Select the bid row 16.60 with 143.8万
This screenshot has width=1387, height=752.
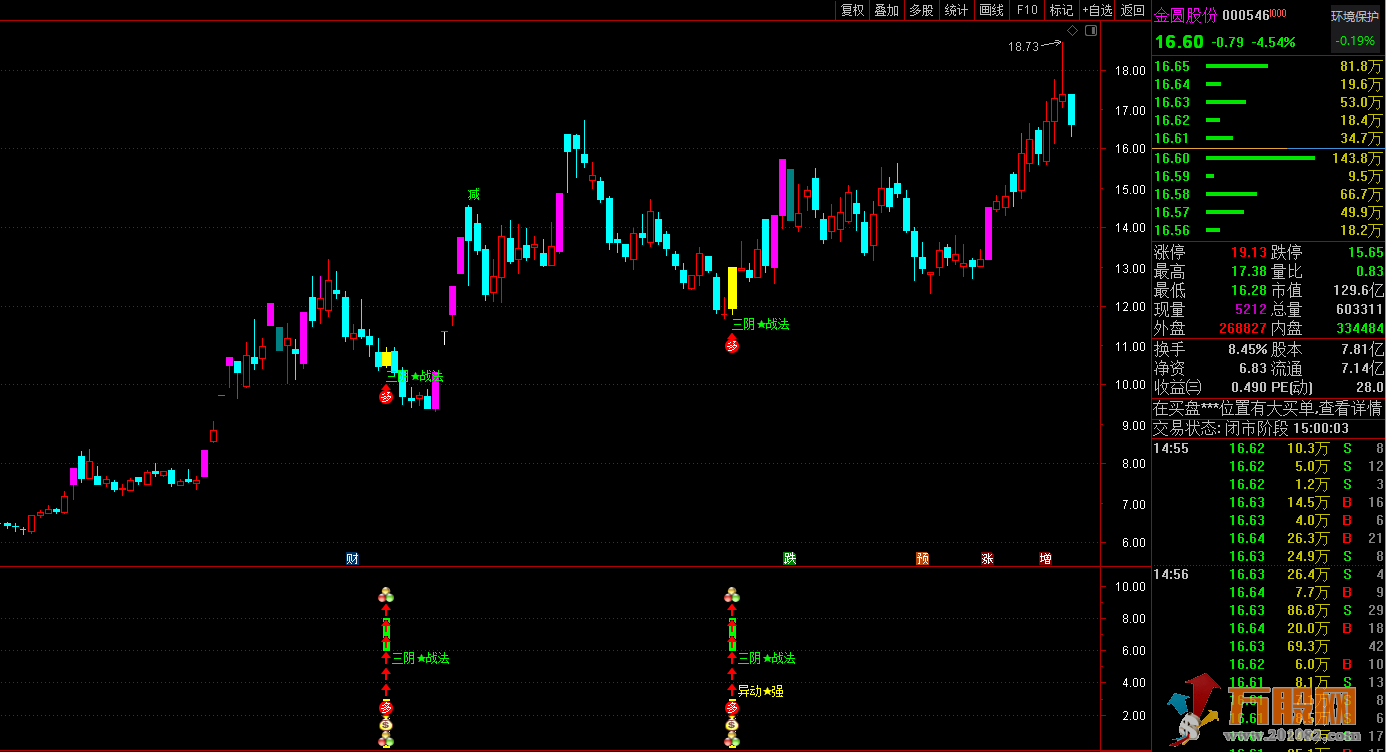tap(1268, 158)
